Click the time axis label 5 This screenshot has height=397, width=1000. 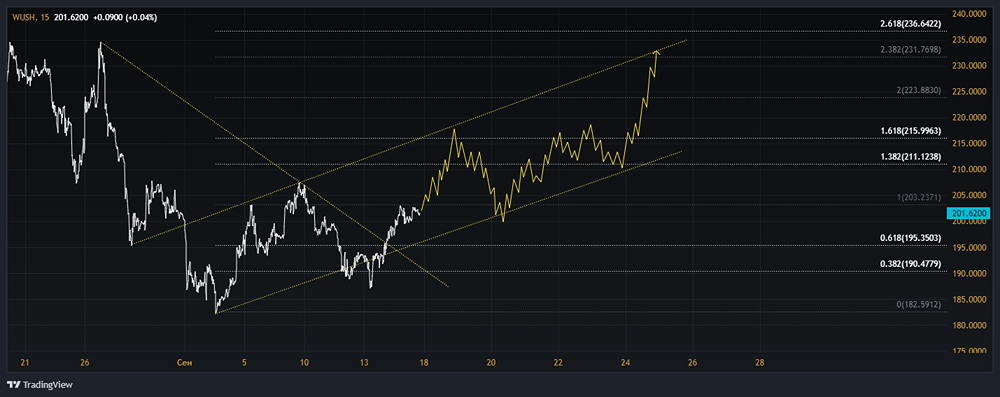pos(245,363)
